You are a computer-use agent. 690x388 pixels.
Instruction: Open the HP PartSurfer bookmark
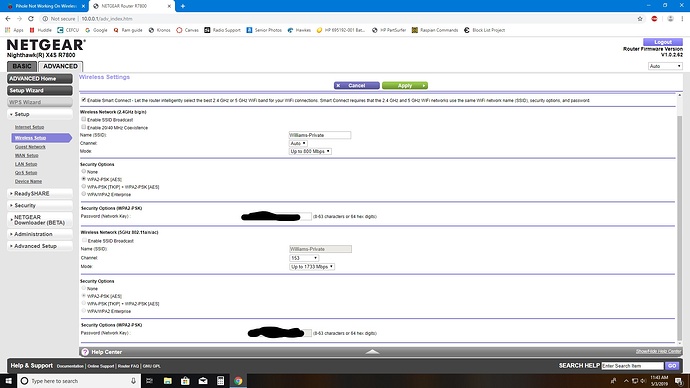coord(389,30)
